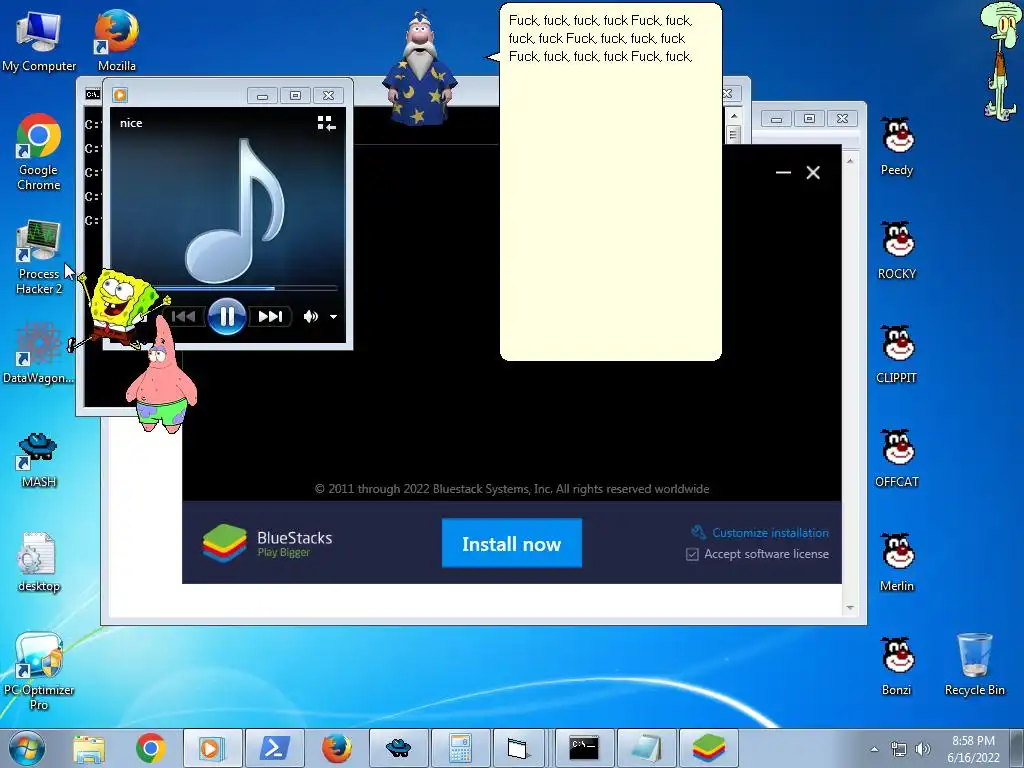Open the File Explorer taskbar icon
Viewport: 1024px width, 768px height.
(x=89, y=748)
